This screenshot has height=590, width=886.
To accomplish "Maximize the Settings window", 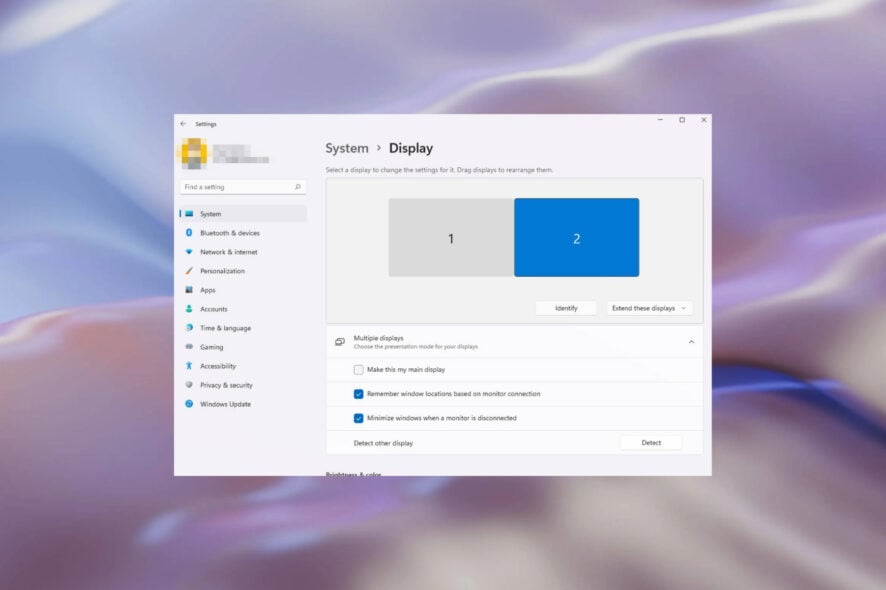I will click(x=682, y=120).
